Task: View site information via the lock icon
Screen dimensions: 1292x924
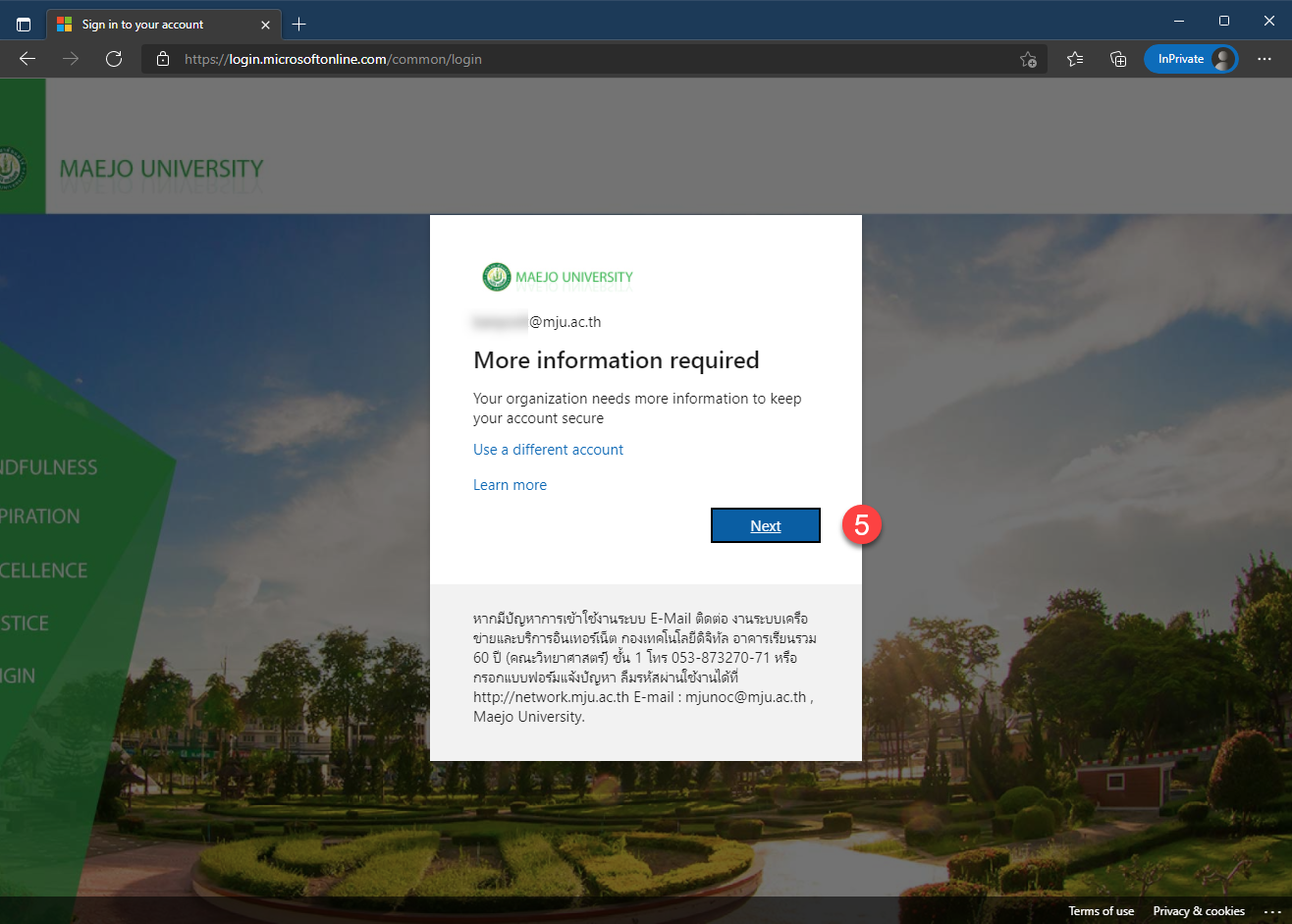Action: (163, 59)
